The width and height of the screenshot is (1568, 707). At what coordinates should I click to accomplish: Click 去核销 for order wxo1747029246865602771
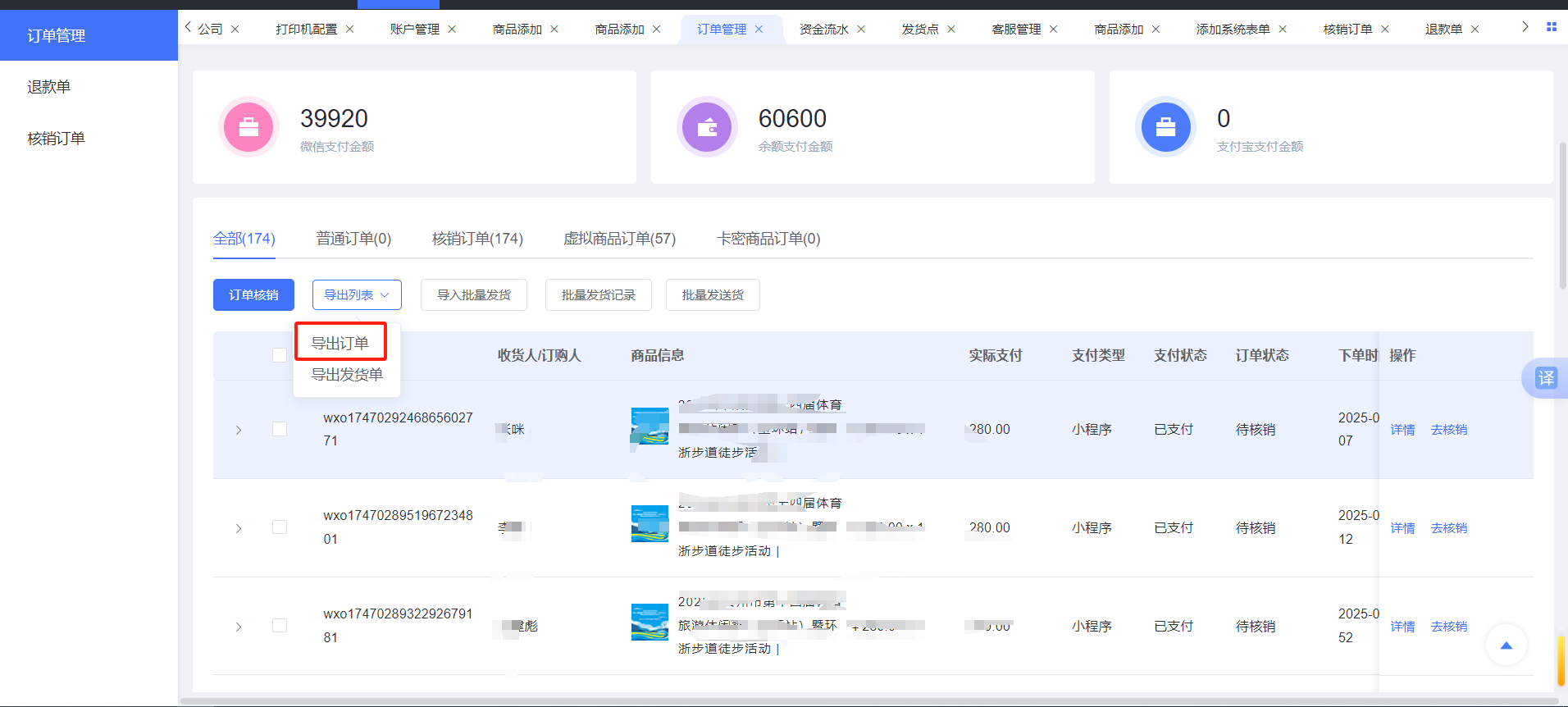pos(1449,430)
